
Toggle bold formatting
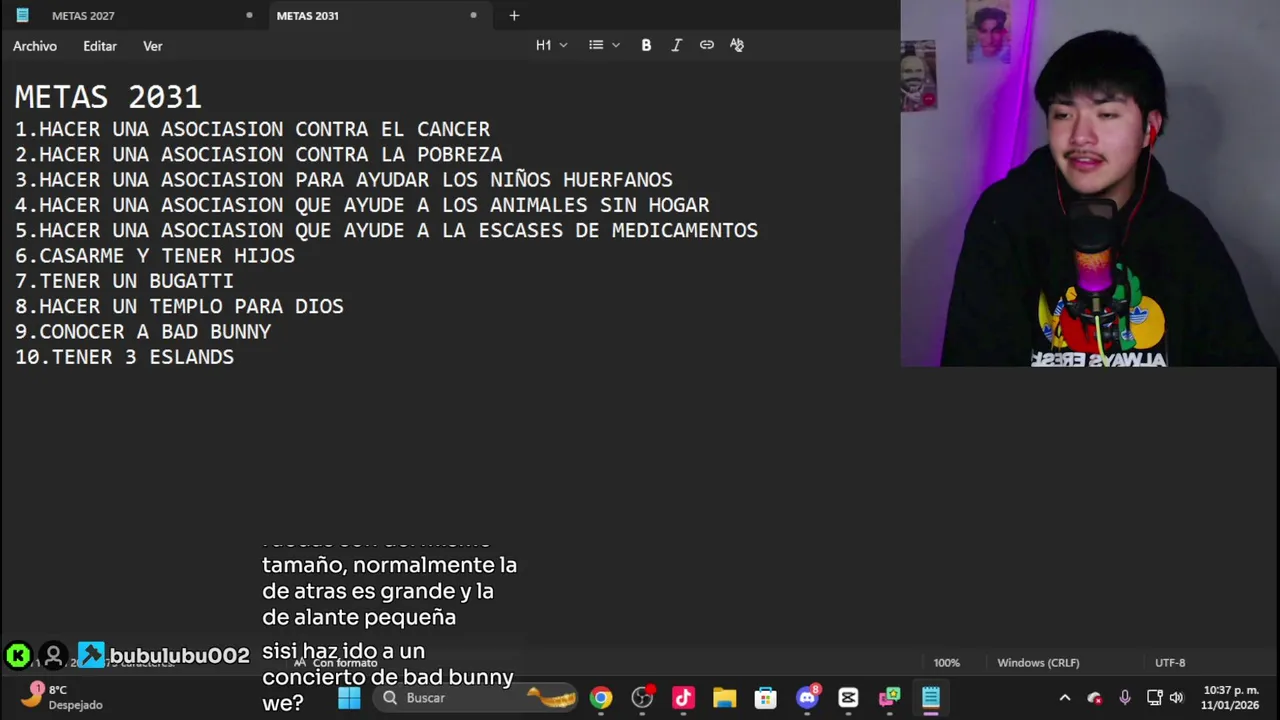(x=646, y=45)
